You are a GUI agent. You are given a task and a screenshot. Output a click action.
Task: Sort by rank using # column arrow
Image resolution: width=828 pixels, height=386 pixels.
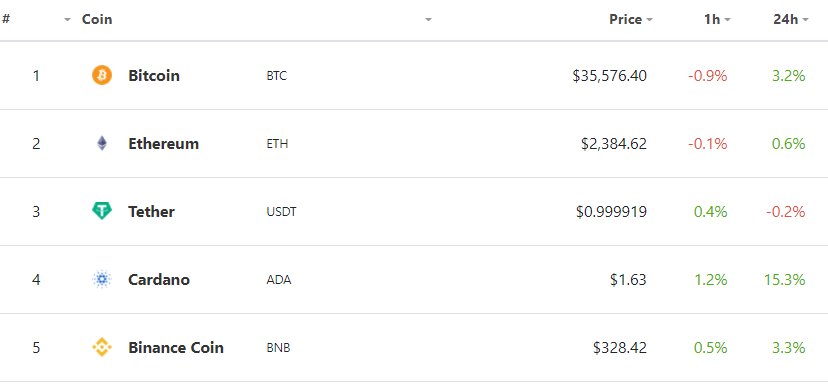pyautogui.click(x=67, y=20)
